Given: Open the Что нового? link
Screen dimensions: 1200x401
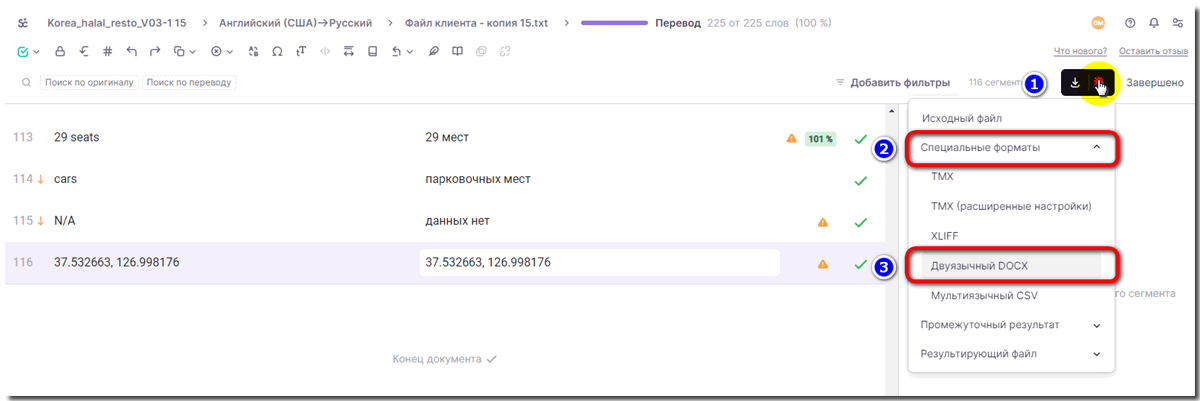Looking at the screenshot, I should [x=1080, y=52].
